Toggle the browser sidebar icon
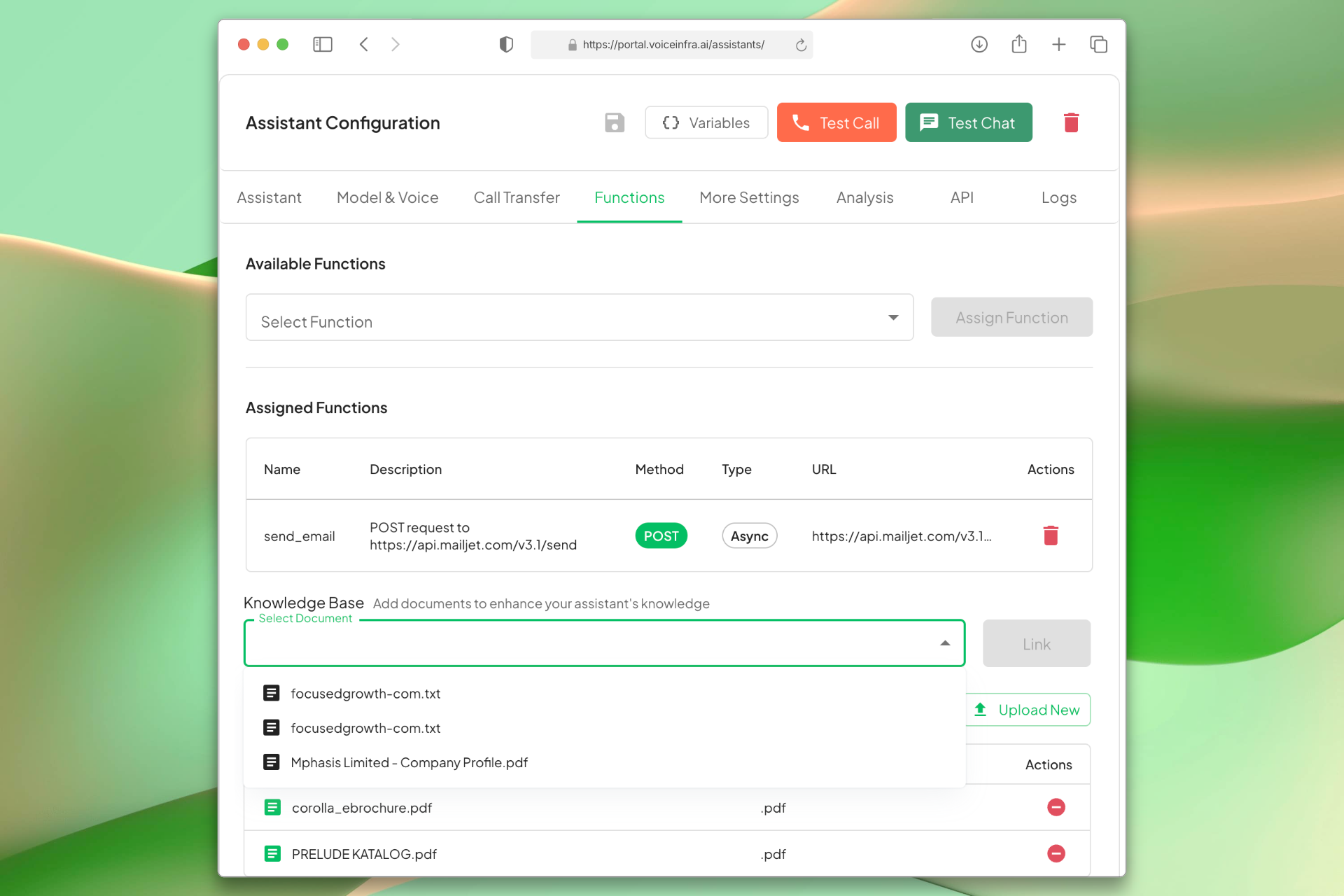Image resolution: width=1344 pixels, height=896 pixels. point(322,44)
